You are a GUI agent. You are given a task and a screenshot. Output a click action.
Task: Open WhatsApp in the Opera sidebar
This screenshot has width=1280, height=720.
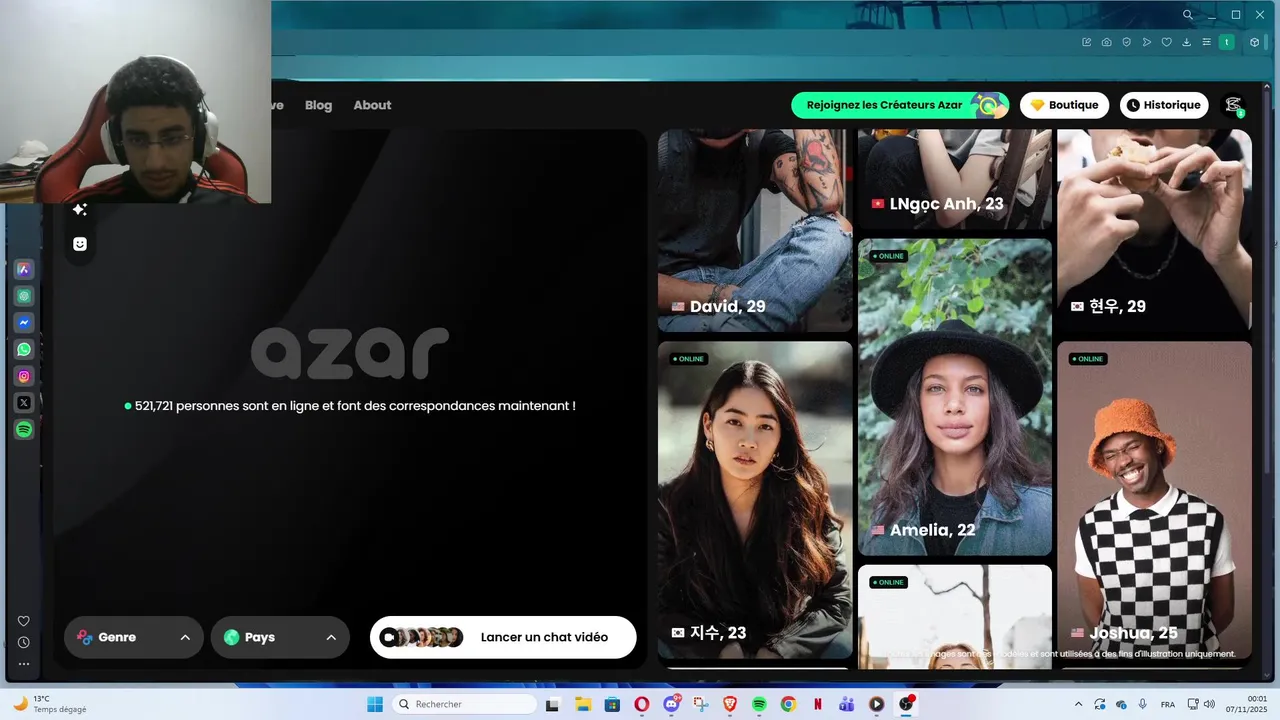(24, 350)
